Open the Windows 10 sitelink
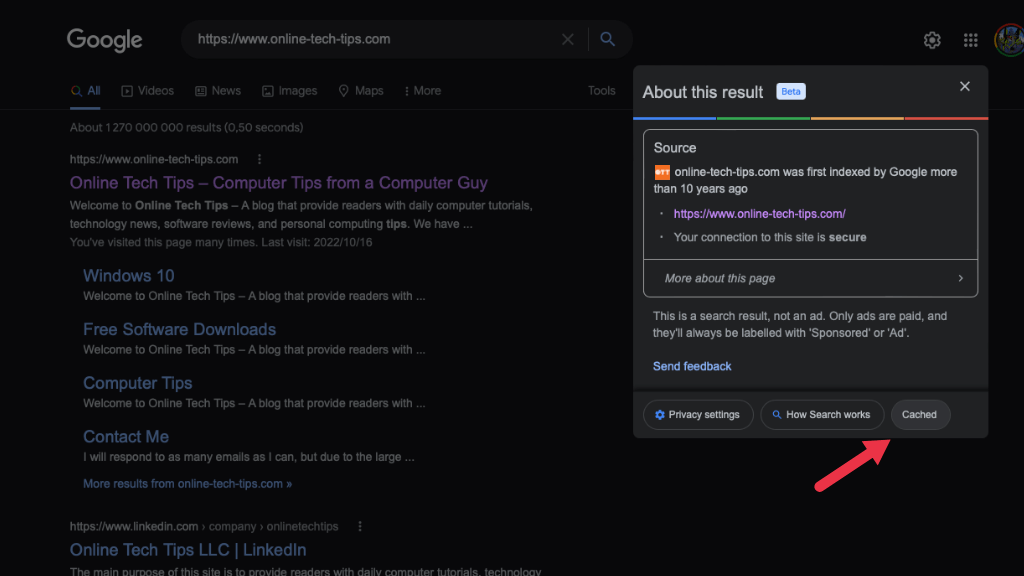Viewport: 1024px width, 576px height. (129, 276)
